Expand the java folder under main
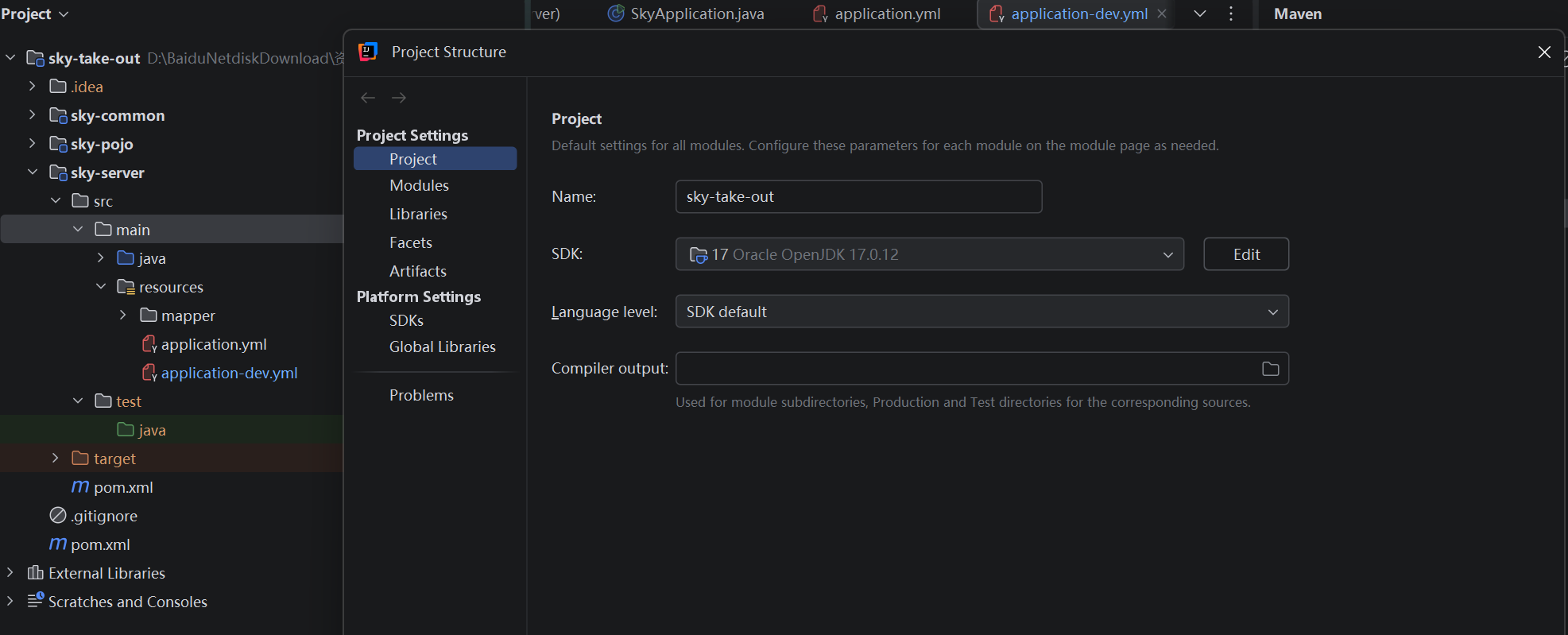The height and width of the screenshot is (635, 1568). tap(100, 257)
